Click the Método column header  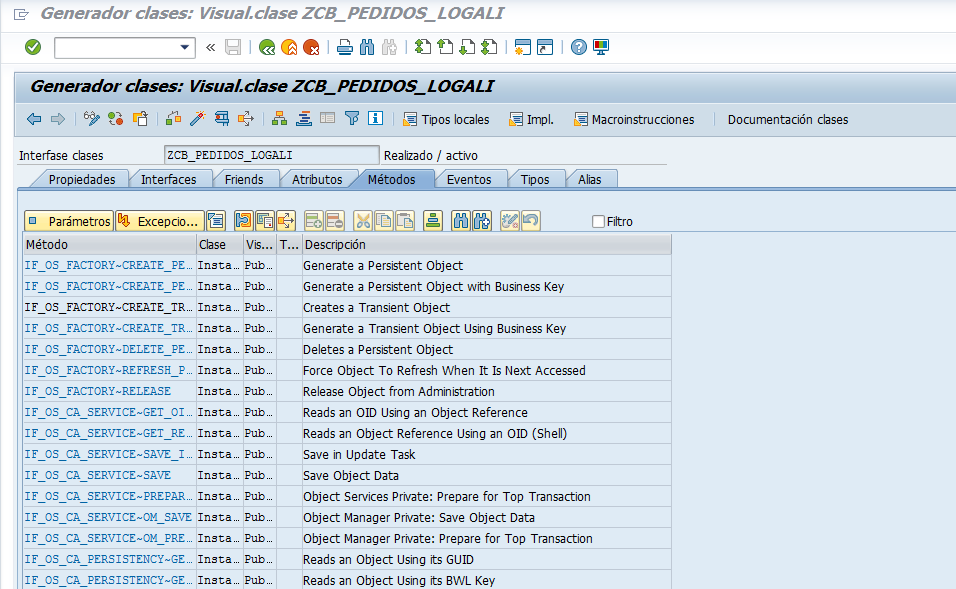(x=110, y=245)
